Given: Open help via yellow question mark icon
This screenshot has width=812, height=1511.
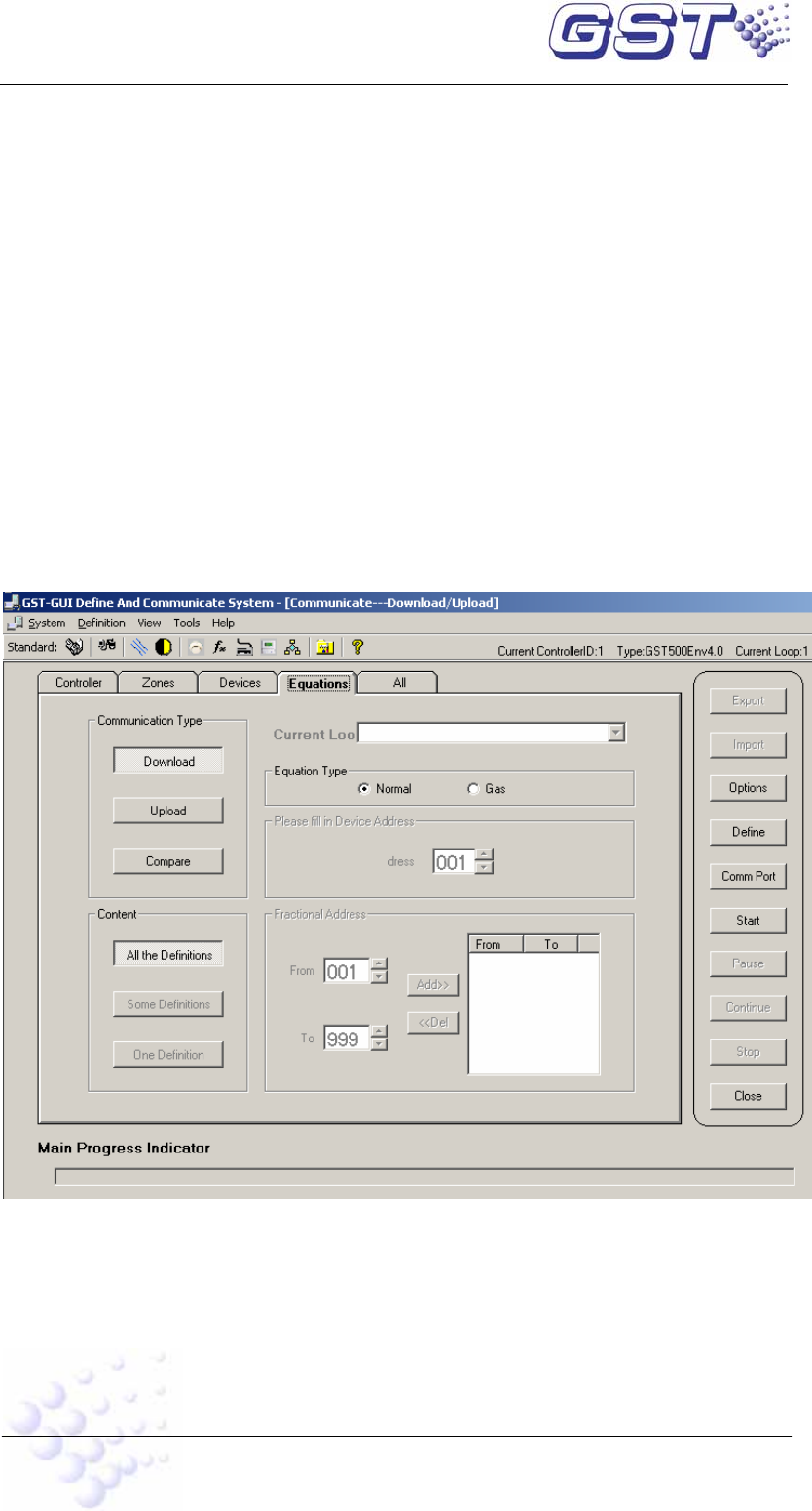Looking at the screenshot, I should [x=357, y=646].
